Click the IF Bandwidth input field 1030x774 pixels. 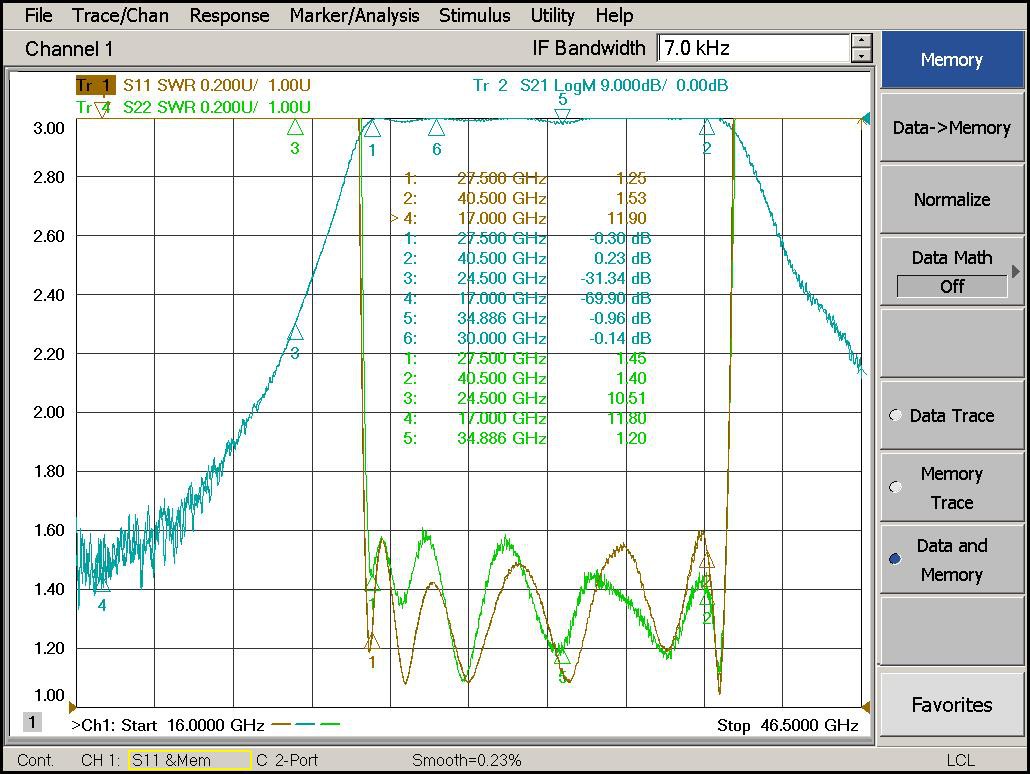tap(753, 48)
